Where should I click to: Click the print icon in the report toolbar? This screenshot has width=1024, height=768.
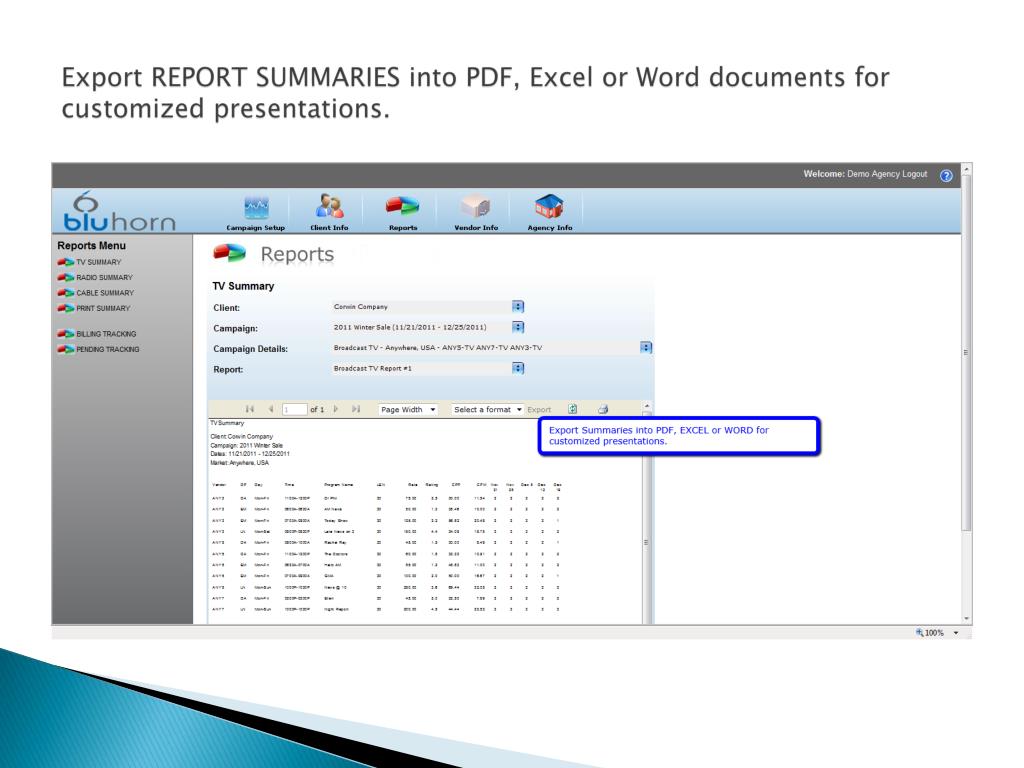coord(603,409)
